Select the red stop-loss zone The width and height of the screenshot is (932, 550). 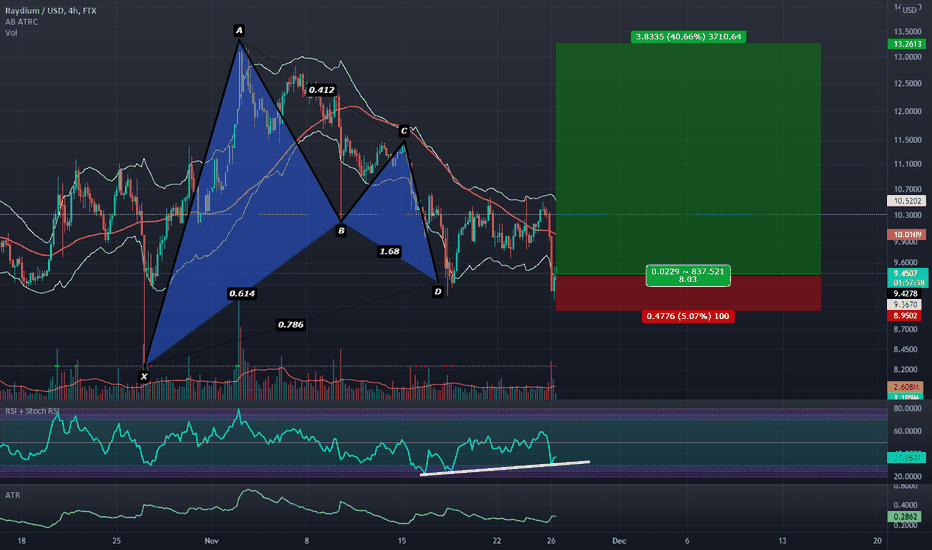(688, 293)
